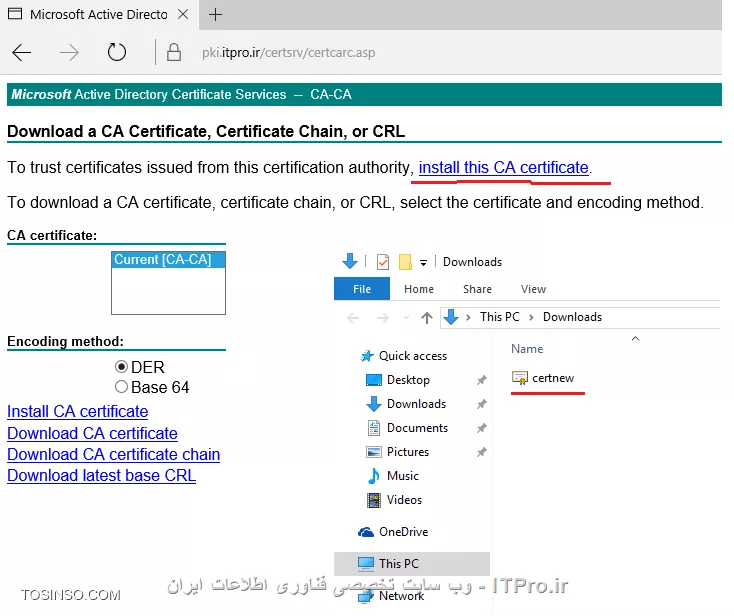Image resolution: width=734 pixels, height=616 pixels.
Task: Click the pin icon next to Pictures
Action: (x=481, y=452)
